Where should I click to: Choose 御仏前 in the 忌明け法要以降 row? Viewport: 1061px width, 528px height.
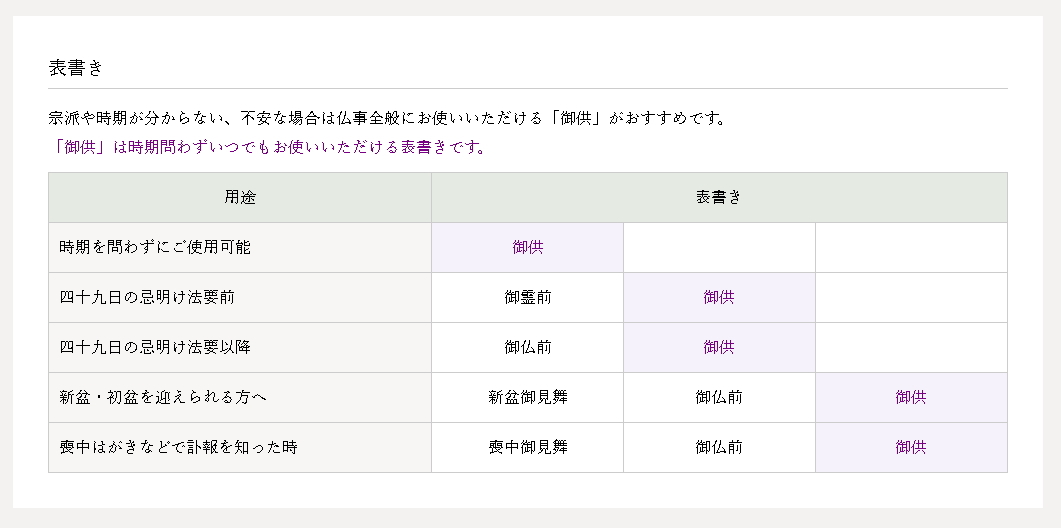tap(528, 347)
